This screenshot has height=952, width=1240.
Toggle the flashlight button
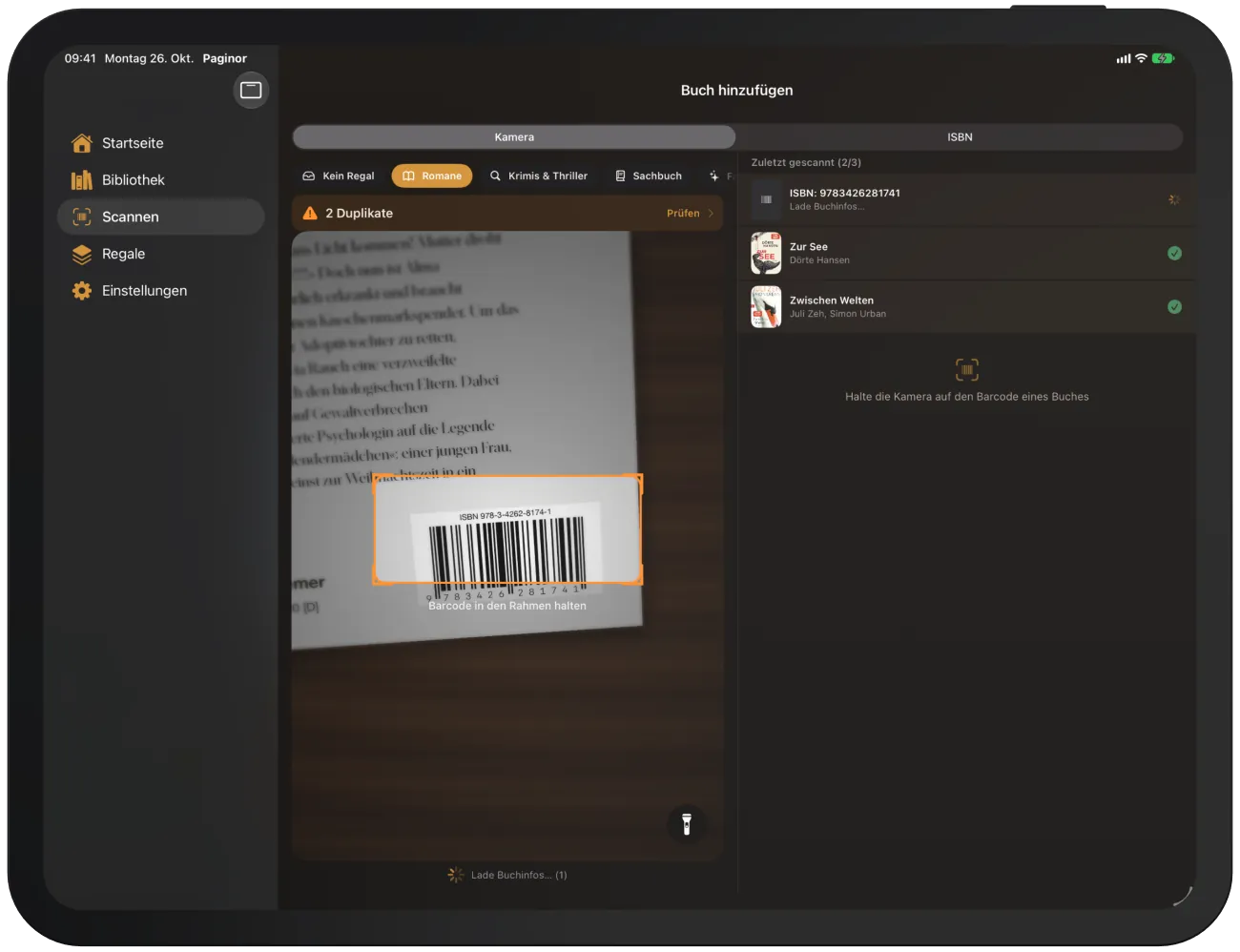click(686, 823)
